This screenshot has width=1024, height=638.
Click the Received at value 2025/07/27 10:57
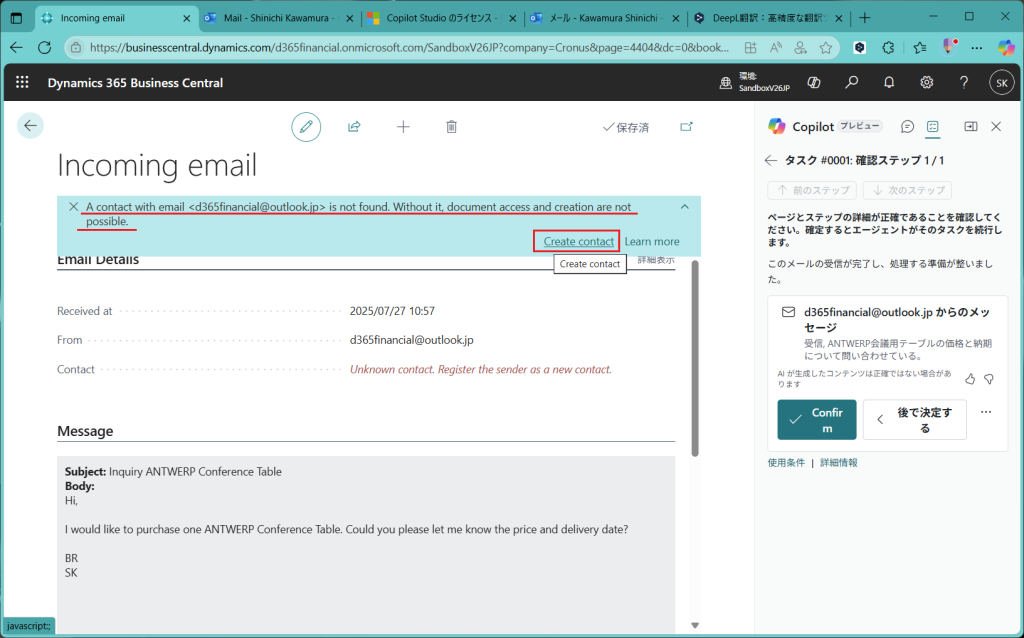click(392, 311)
